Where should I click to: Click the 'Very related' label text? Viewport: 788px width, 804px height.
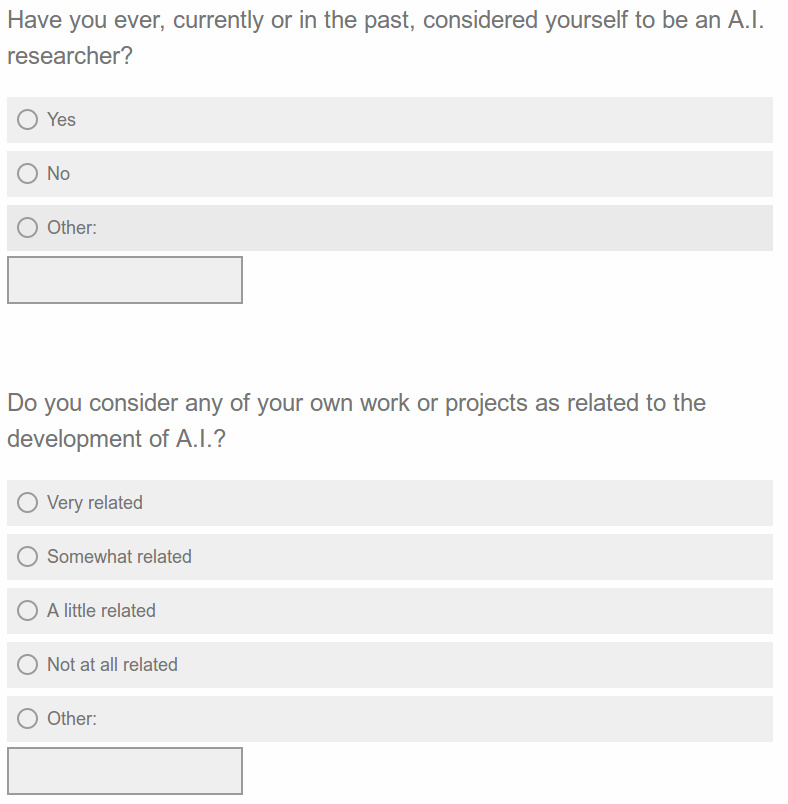95,503
